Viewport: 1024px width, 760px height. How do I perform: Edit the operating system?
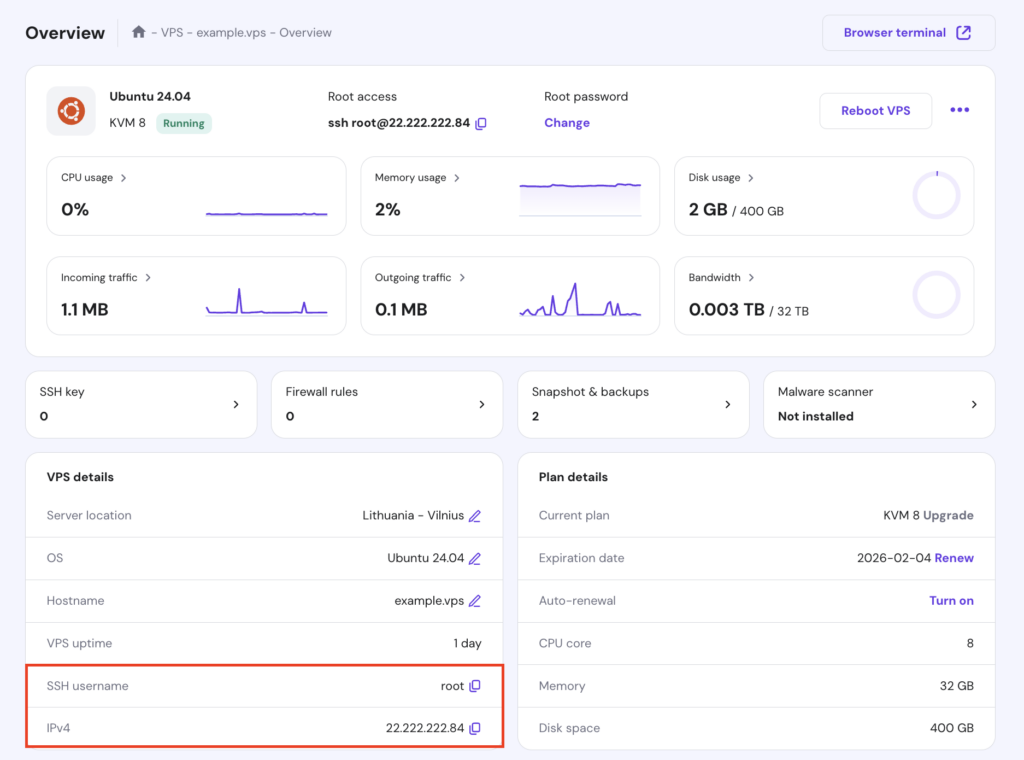point(473,558)
